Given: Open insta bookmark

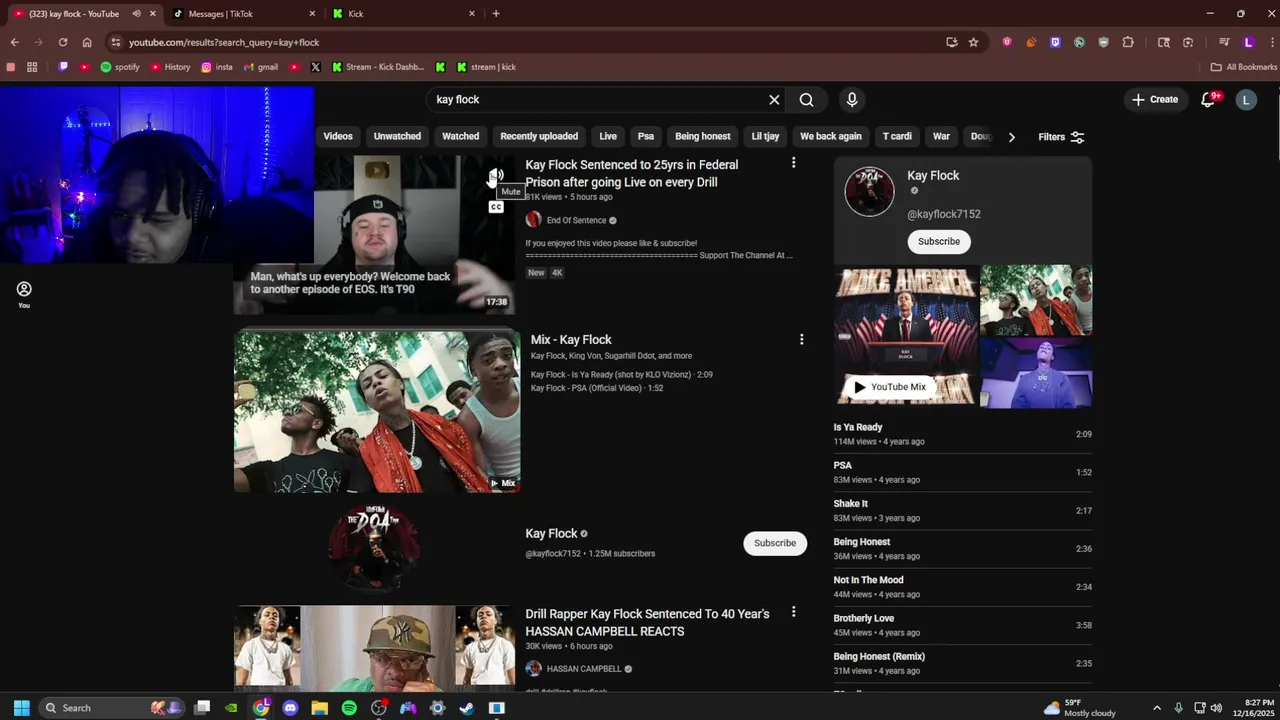Looking at the screenshot, I should pyautogui.click(x=217, y=67).
